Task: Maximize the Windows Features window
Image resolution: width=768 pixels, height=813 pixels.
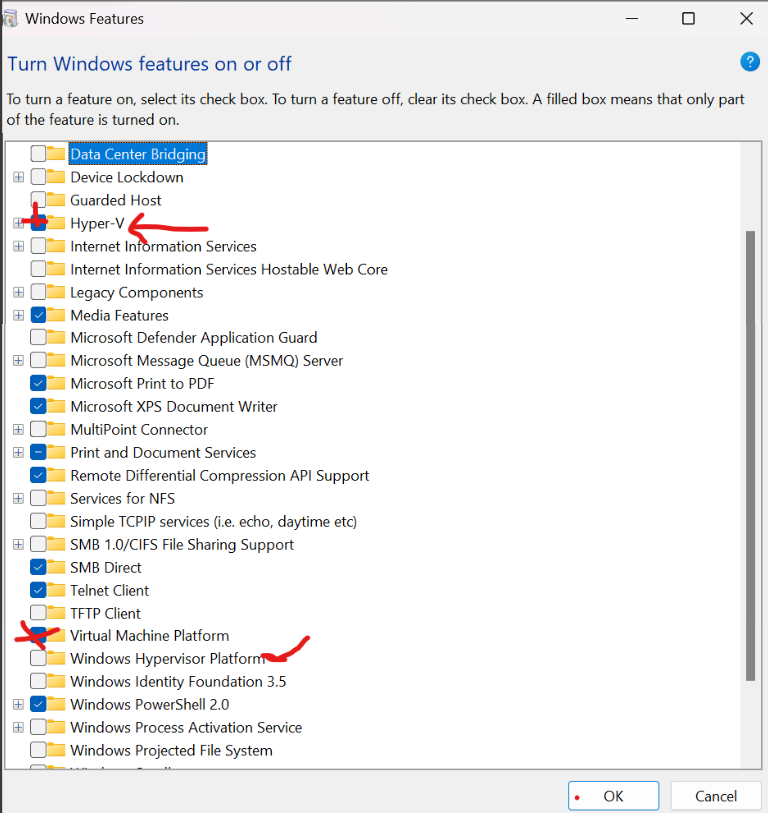Action: (x=688, y=19)
